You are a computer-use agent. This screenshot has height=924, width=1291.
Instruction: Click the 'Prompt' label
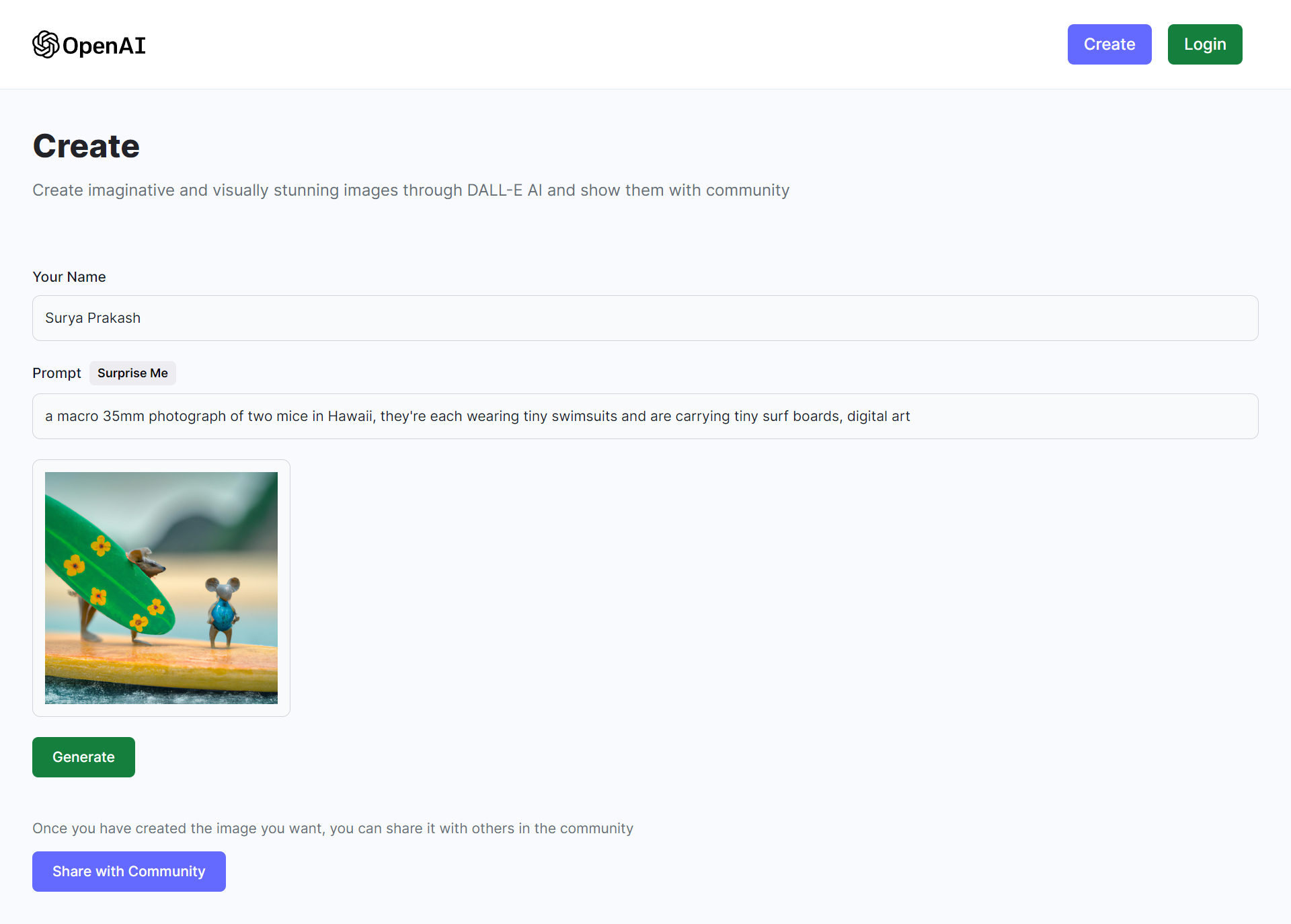56,373
